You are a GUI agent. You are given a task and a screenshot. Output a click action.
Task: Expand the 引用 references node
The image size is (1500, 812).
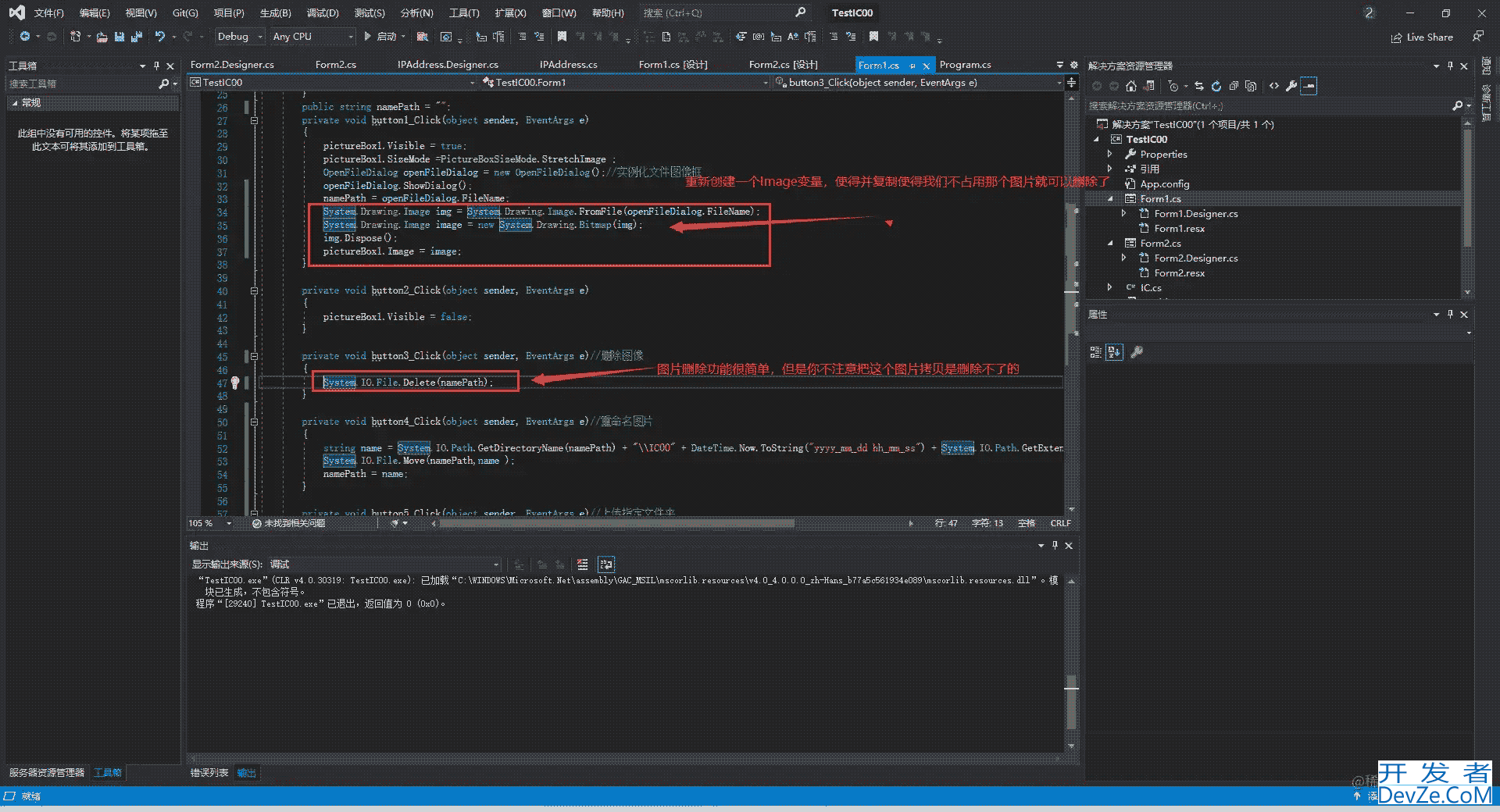click(x=1110, y=169)
